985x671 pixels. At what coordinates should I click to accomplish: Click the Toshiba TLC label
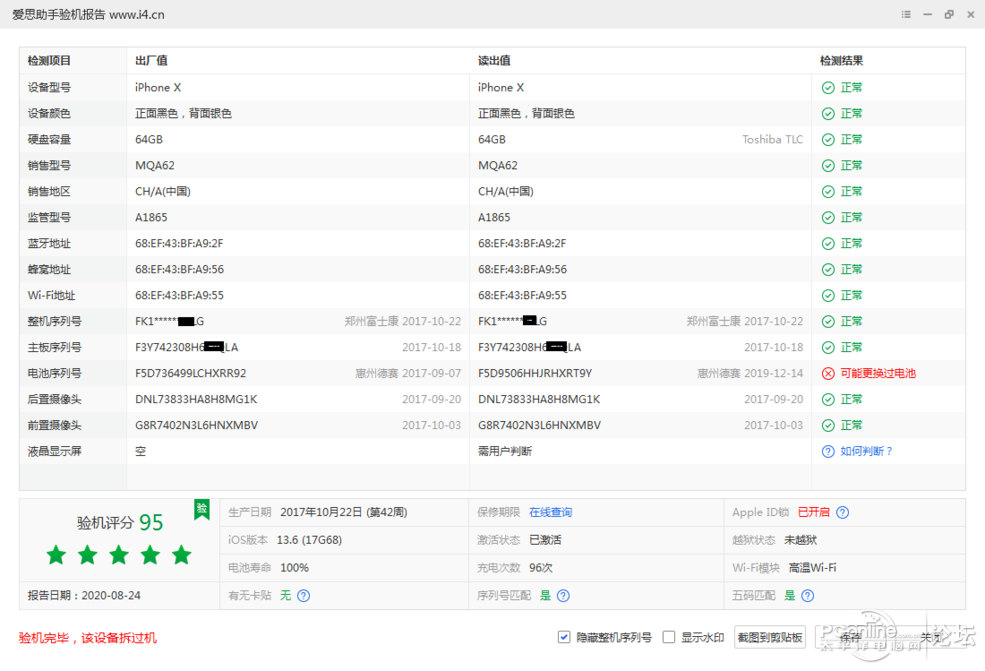pos(772,139)
